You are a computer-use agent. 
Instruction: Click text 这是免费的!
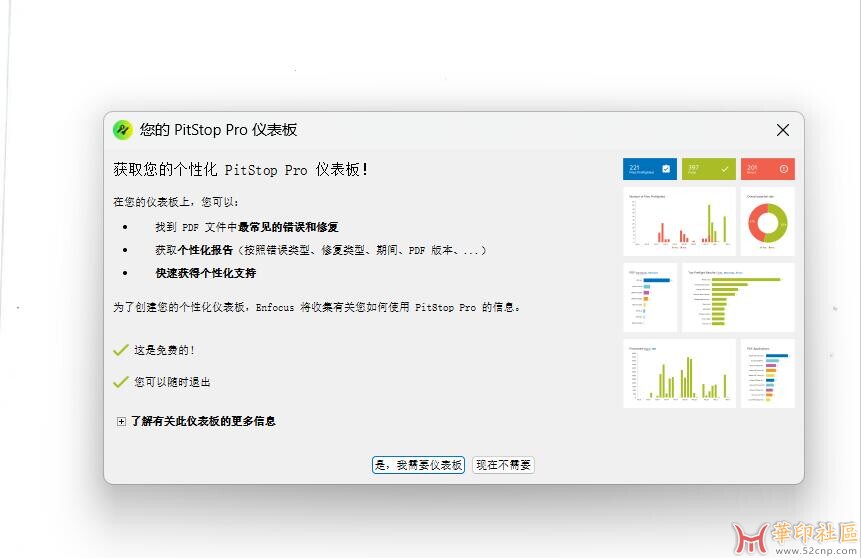[x=164, y=350]
